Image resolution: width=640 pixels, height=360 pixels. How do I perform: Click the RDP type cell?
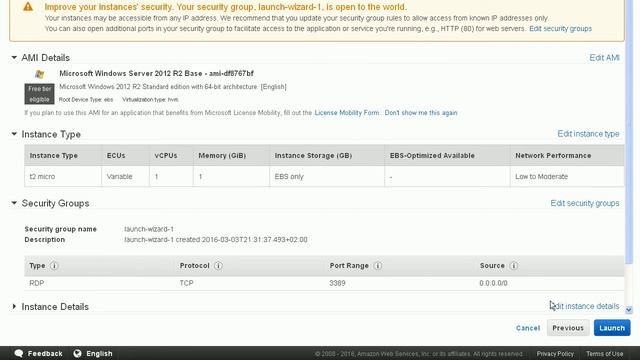tap(36, 283)
